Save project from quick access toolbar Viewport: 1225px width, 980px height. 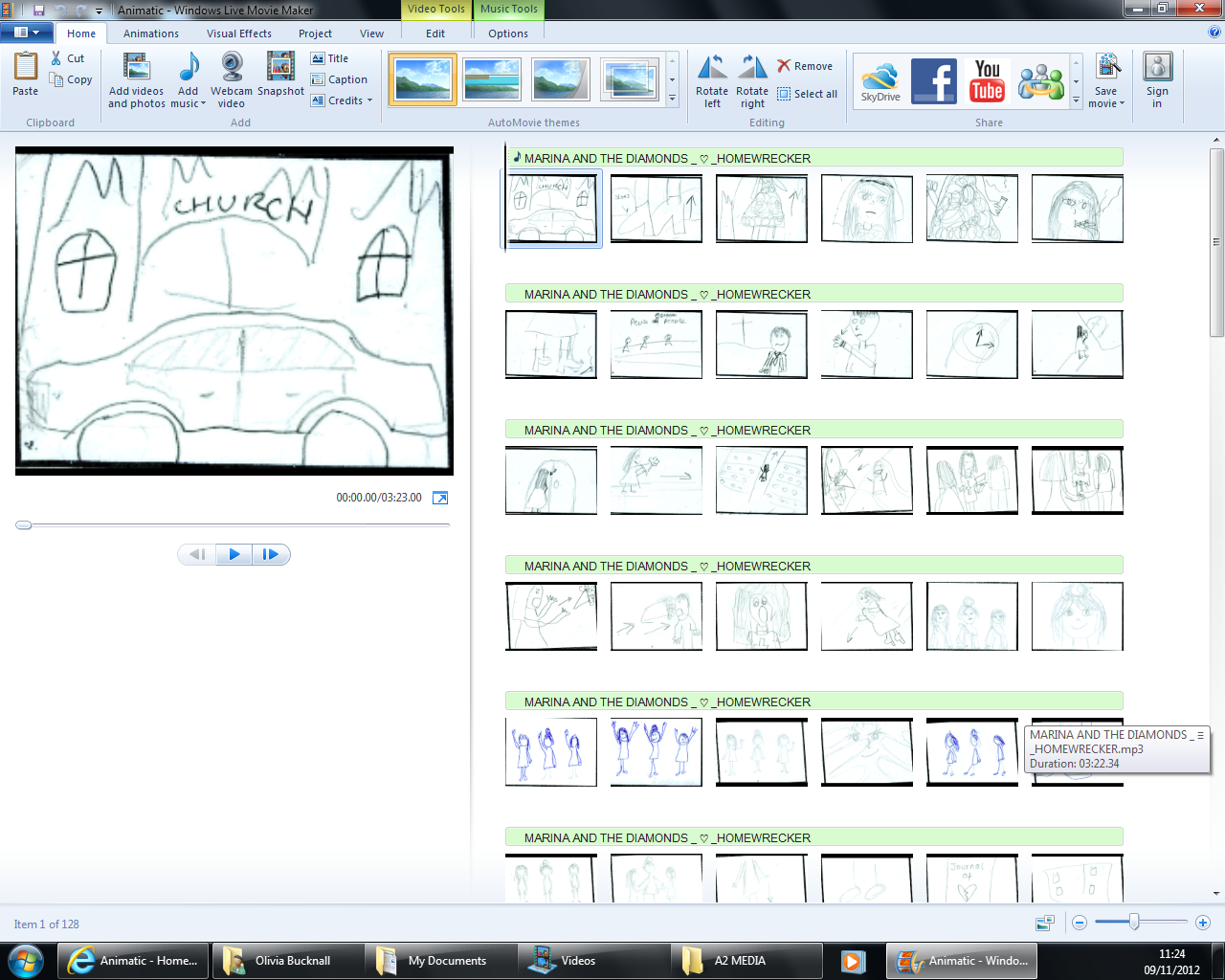39,10
